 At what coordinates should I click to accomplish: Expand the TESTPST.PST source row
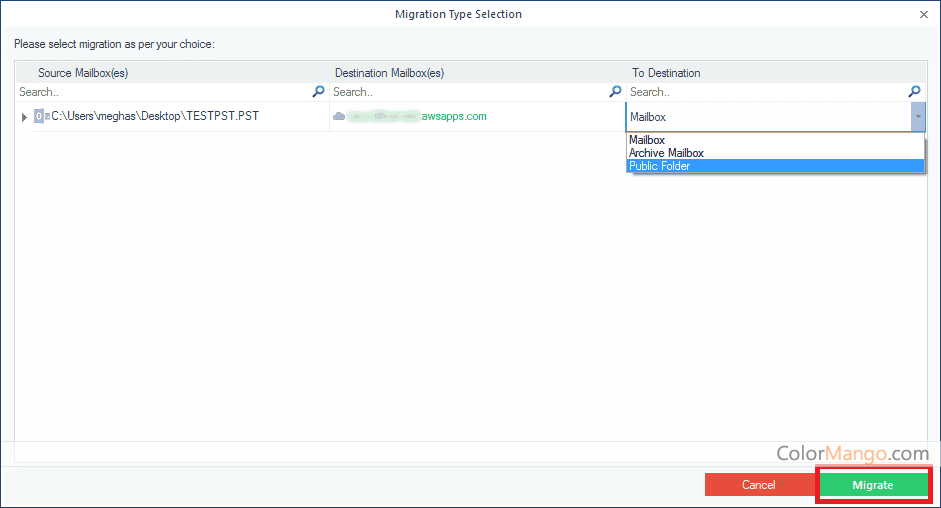[x=24, y=117]
